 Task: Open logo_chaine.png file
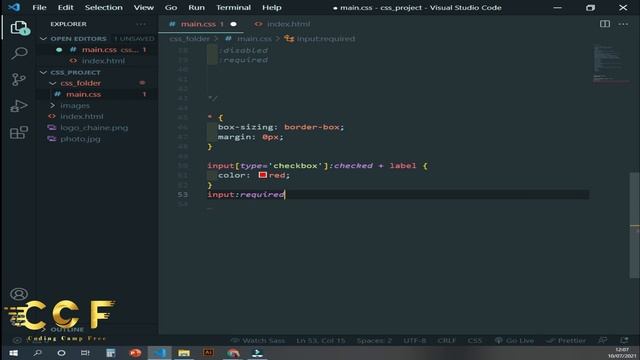coord(94,128)
